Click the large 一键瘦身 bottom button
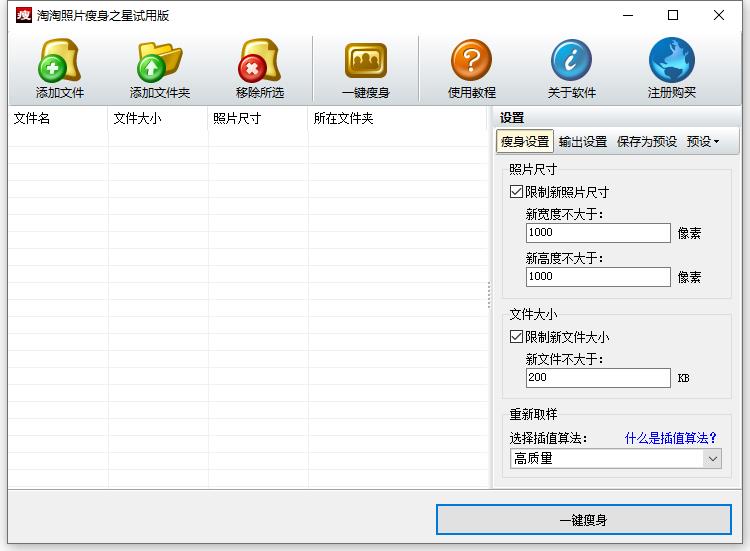 pos(584,520)
